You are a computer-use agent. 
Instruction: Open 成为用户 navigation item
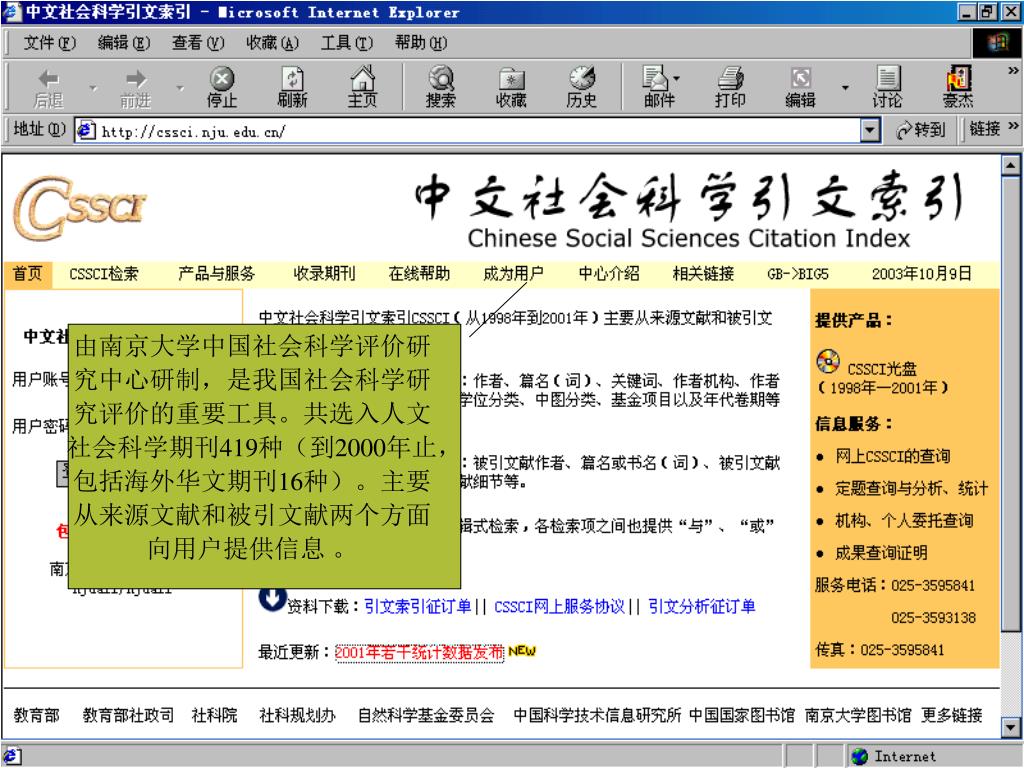(513, 274)
